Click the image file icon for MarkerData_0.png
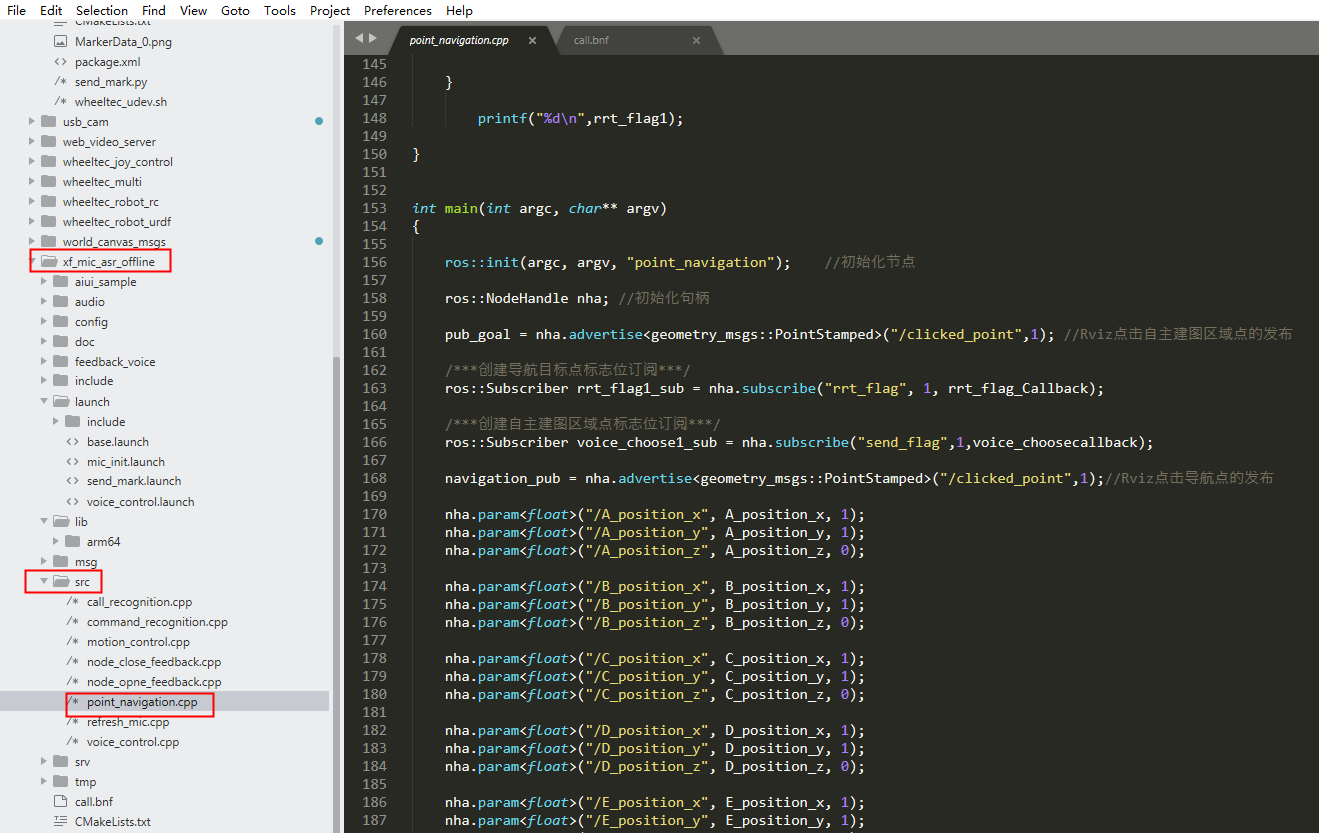 click(x=60, y=42)
